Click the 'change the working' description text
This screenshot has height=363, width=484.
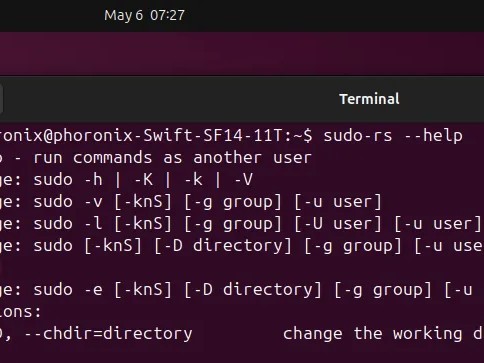pyautogui.click(x=373, y=334)
